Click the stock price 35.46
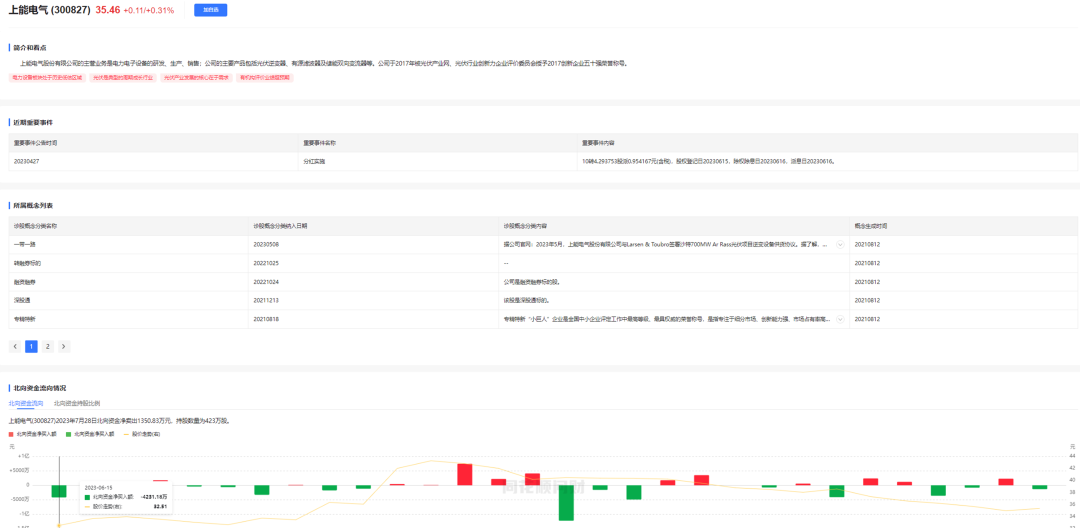The width and height of the screenshot is (1080, 528). (107, 10)
